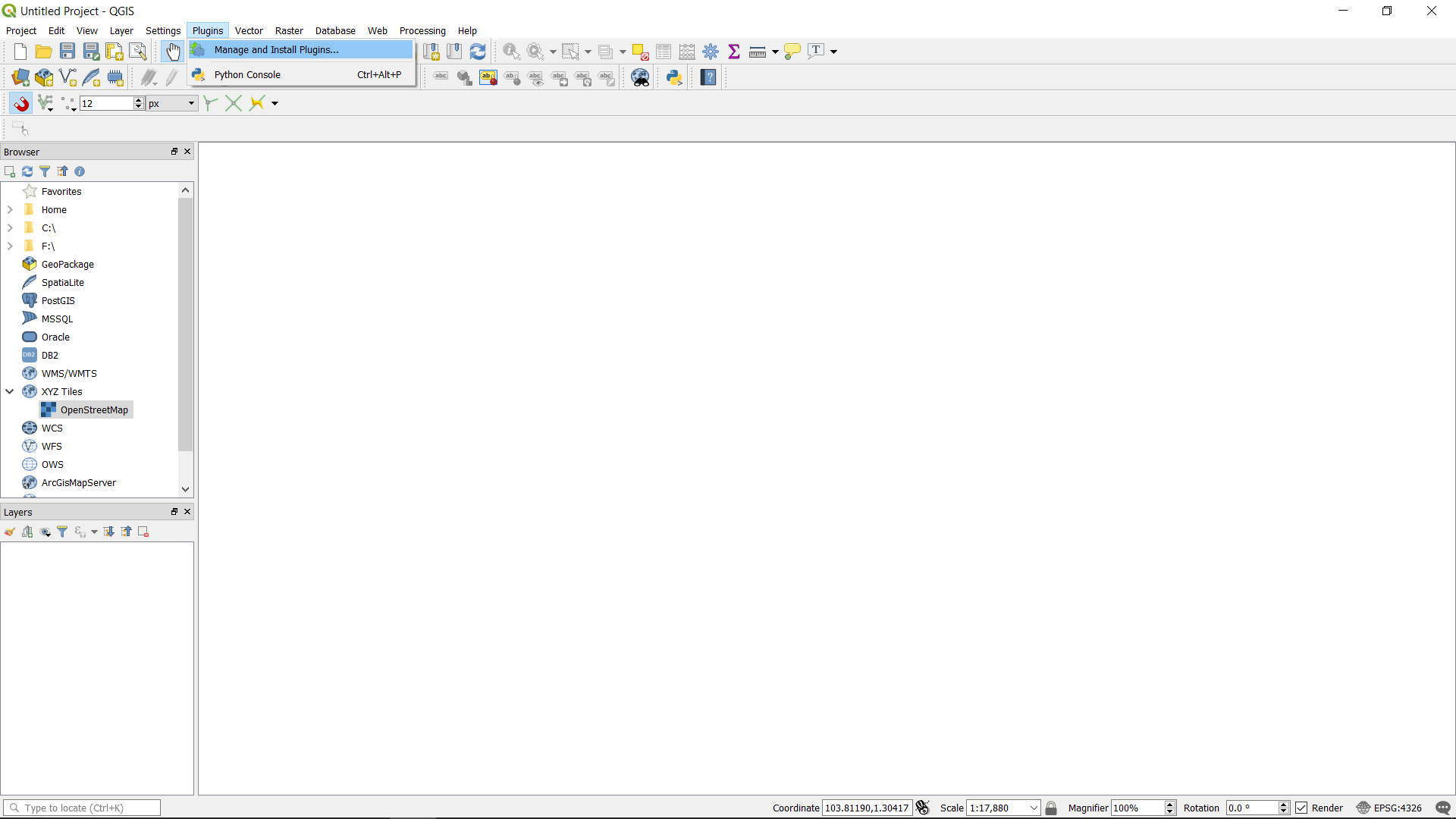Image resolution: width=1456 pixels, height=819 pixels.
Task: Click the New GeoPackage Layer icon
Action: tap(44, 77)
